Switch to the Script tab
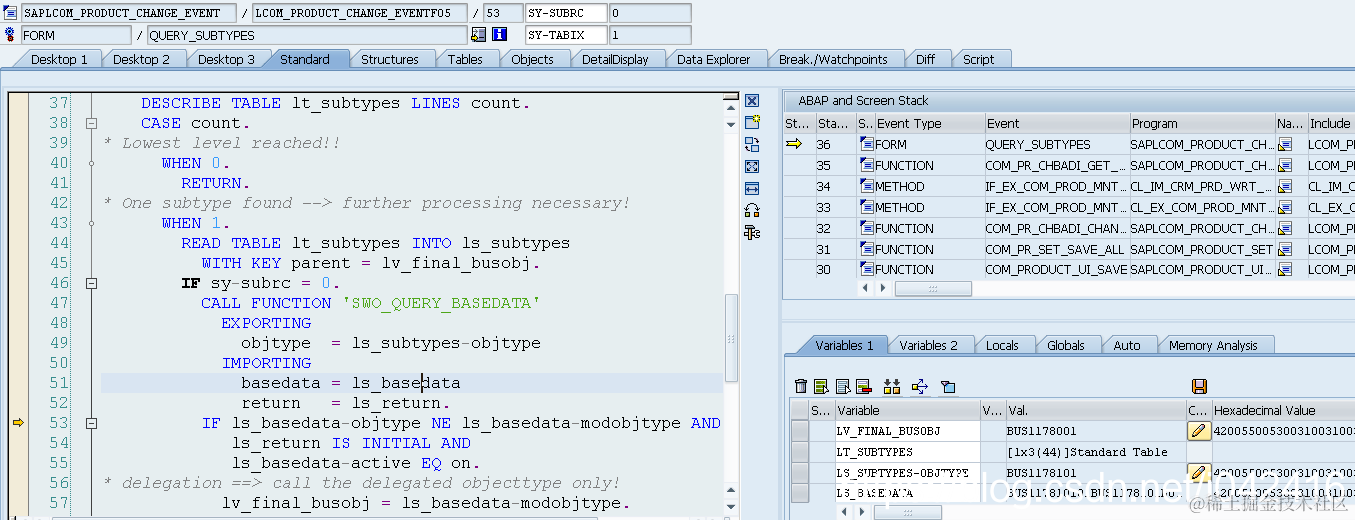1355x520 pixels. pos(978,59)
